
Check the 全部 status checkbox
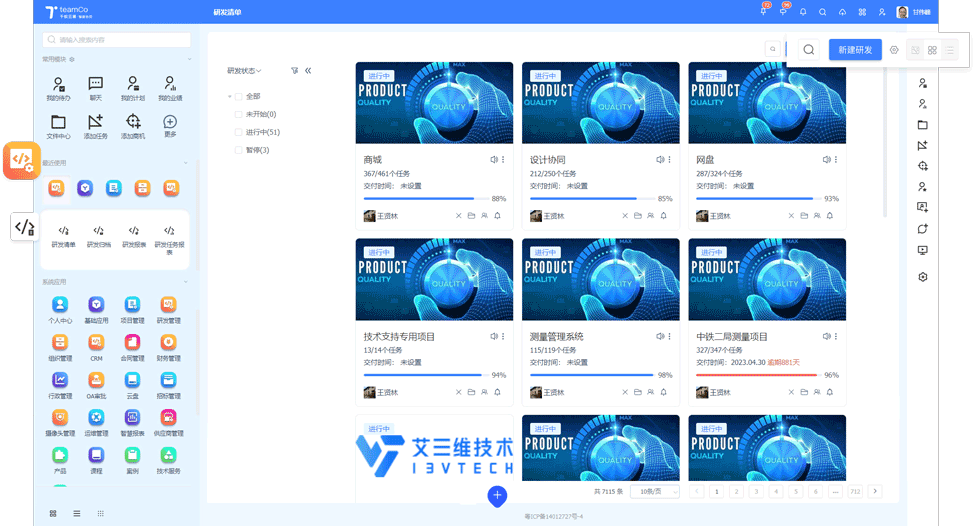[x=238, y=96]
